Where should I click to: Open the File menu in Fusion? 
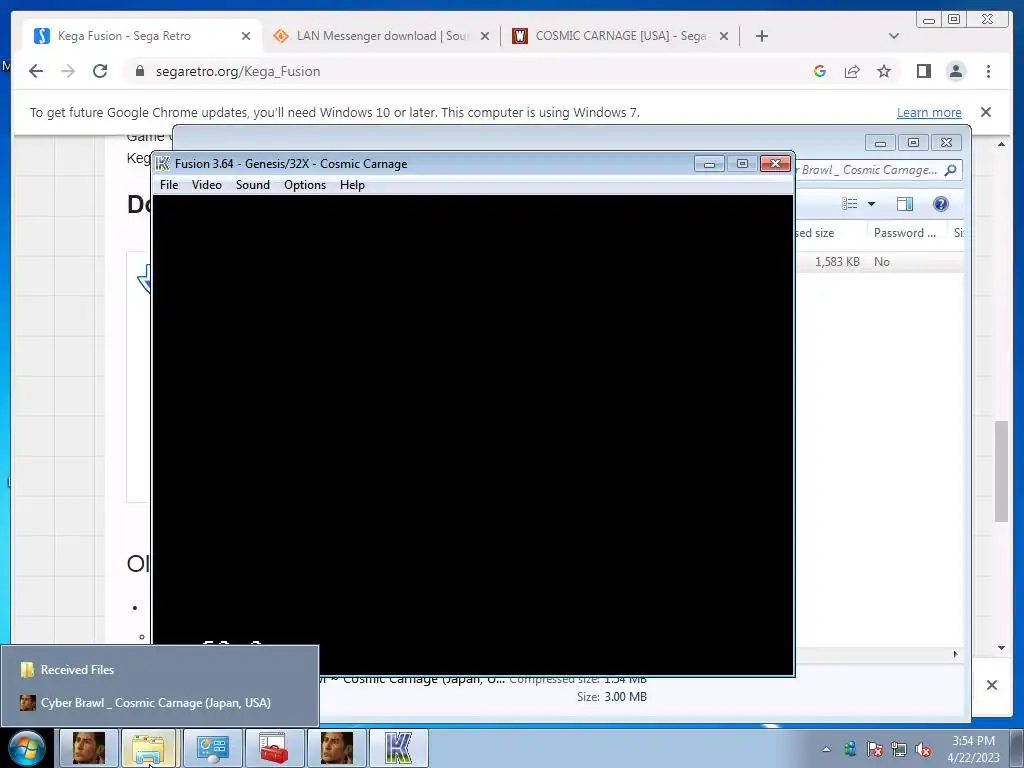click(x=168, y=185)
